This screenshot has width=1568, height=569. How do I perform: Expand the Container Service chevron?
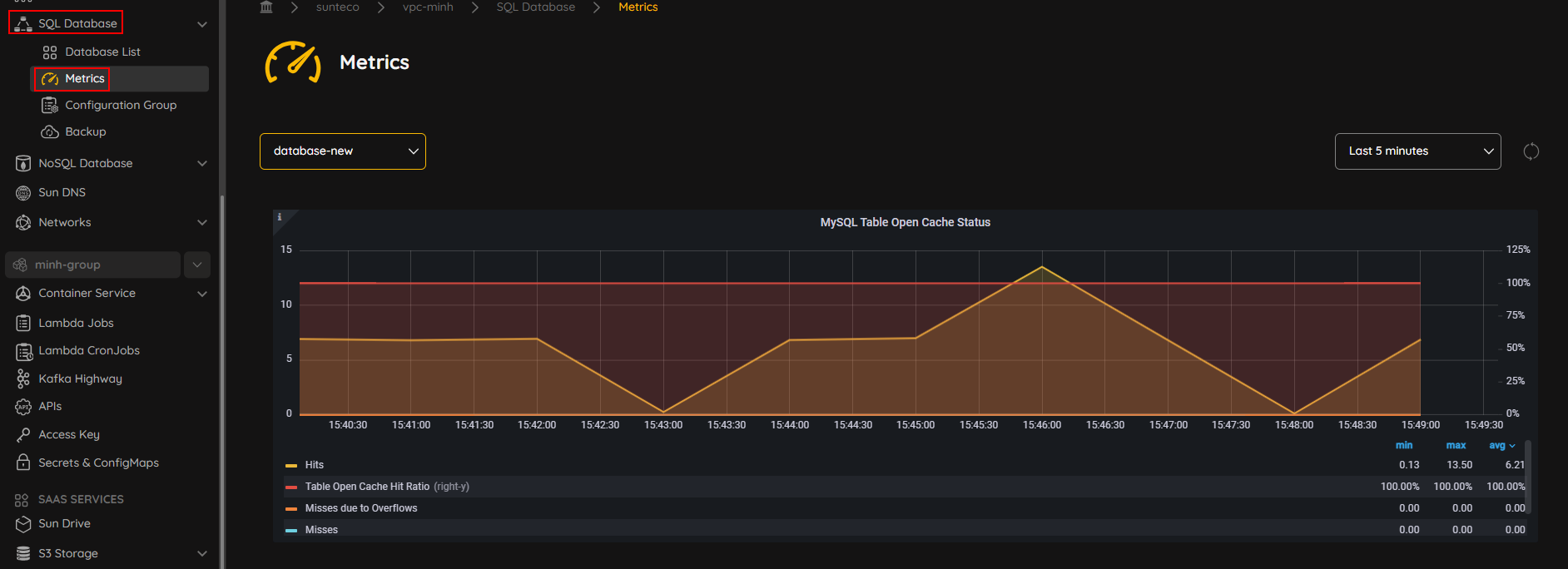click(x=202, y=294)
